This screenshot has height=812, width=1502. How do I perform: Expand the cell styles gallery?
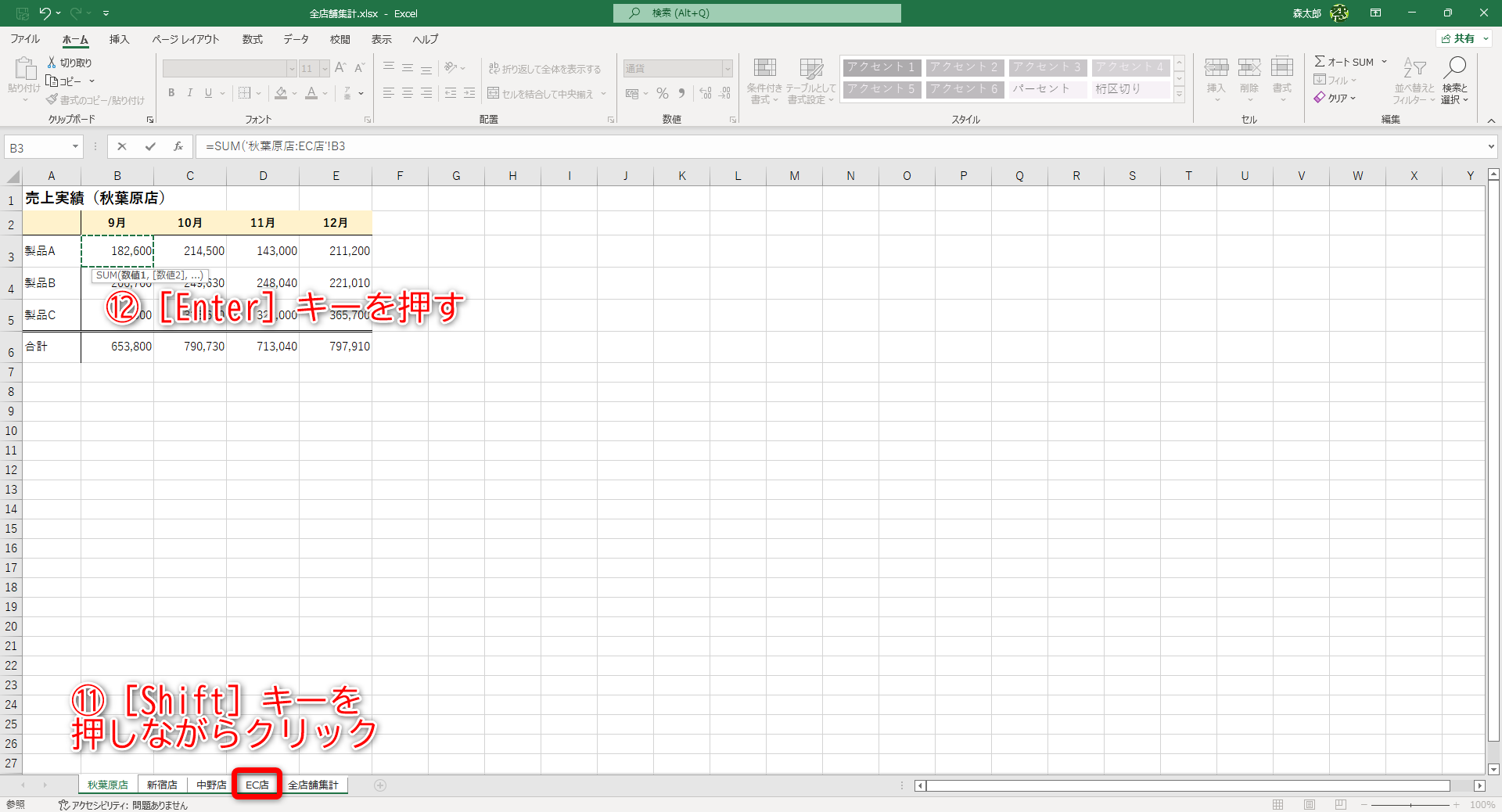1180,95
